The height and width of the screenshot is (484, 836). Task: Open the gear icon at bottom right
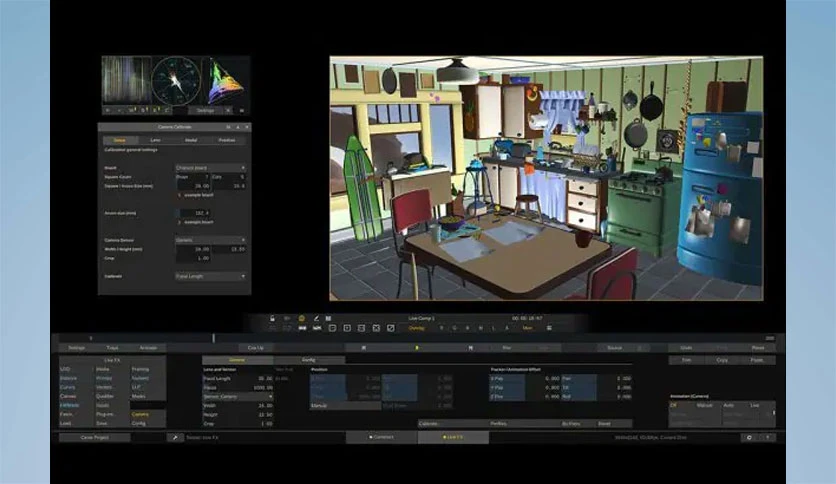click(x=749, y=438)
